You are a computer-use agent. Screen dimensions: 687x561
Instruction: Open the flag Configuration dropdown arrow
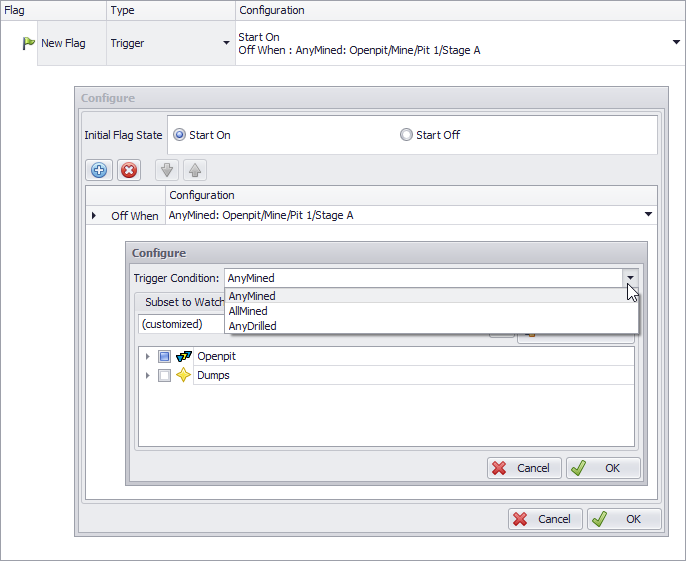(676, 42)
